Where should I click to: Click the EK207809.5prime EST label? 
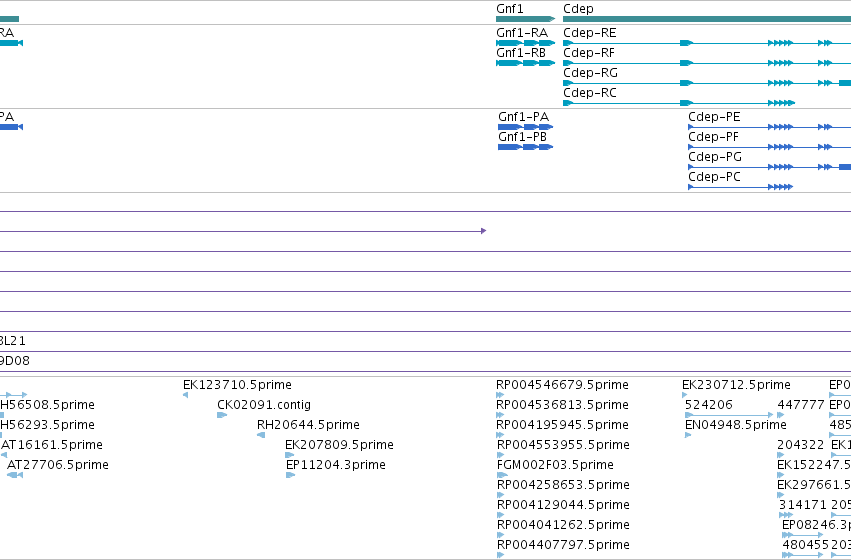click(339, 444)
